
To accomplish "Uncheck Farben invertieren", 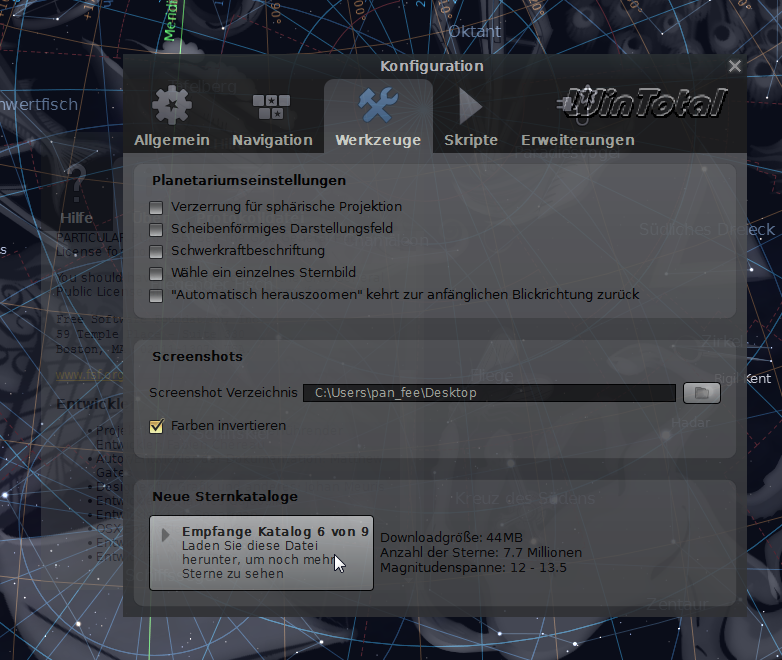I will (x=156, y=427).
